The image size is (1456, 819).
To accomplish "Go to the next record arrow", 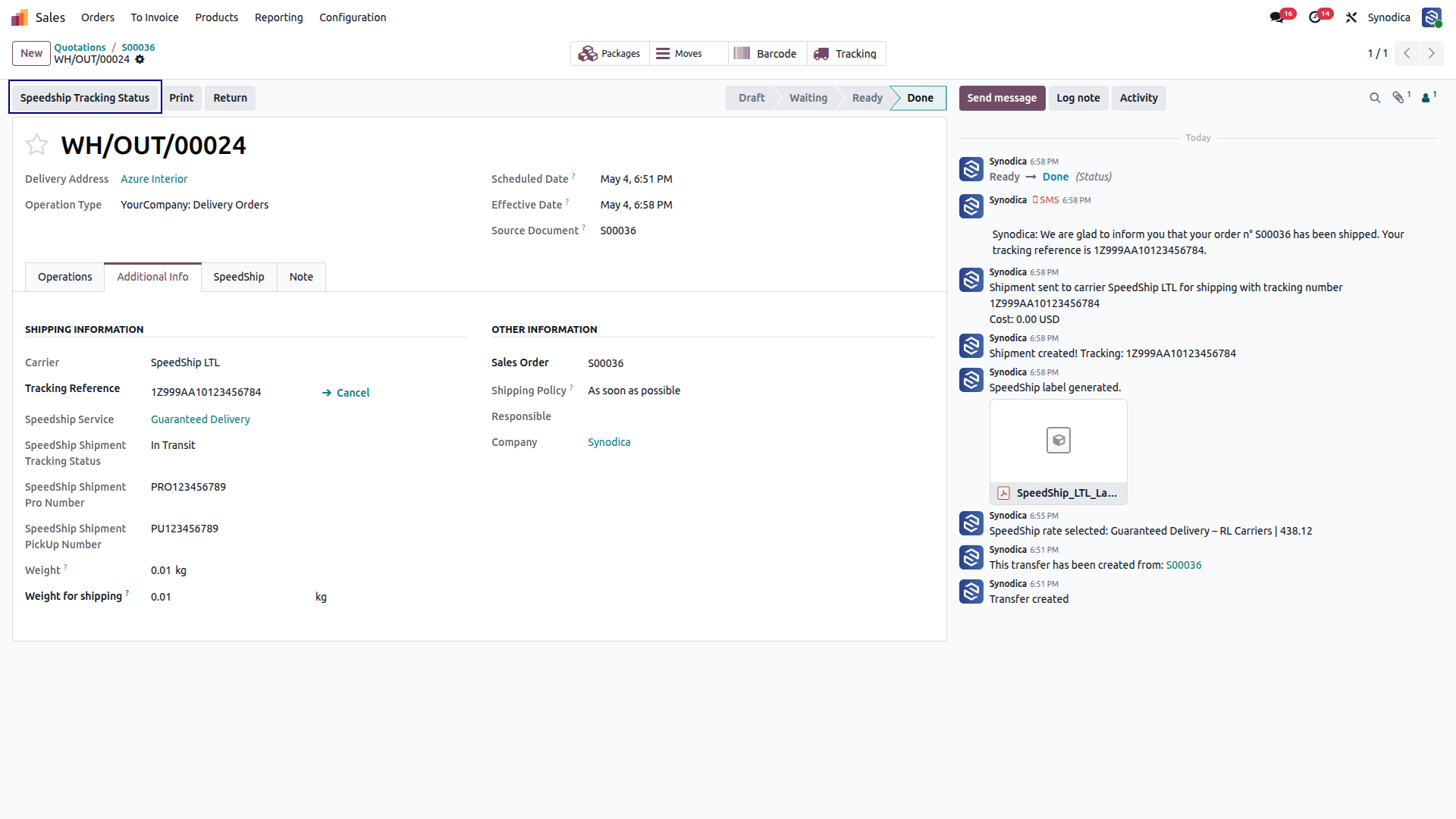I will [x=1432, y=53].
